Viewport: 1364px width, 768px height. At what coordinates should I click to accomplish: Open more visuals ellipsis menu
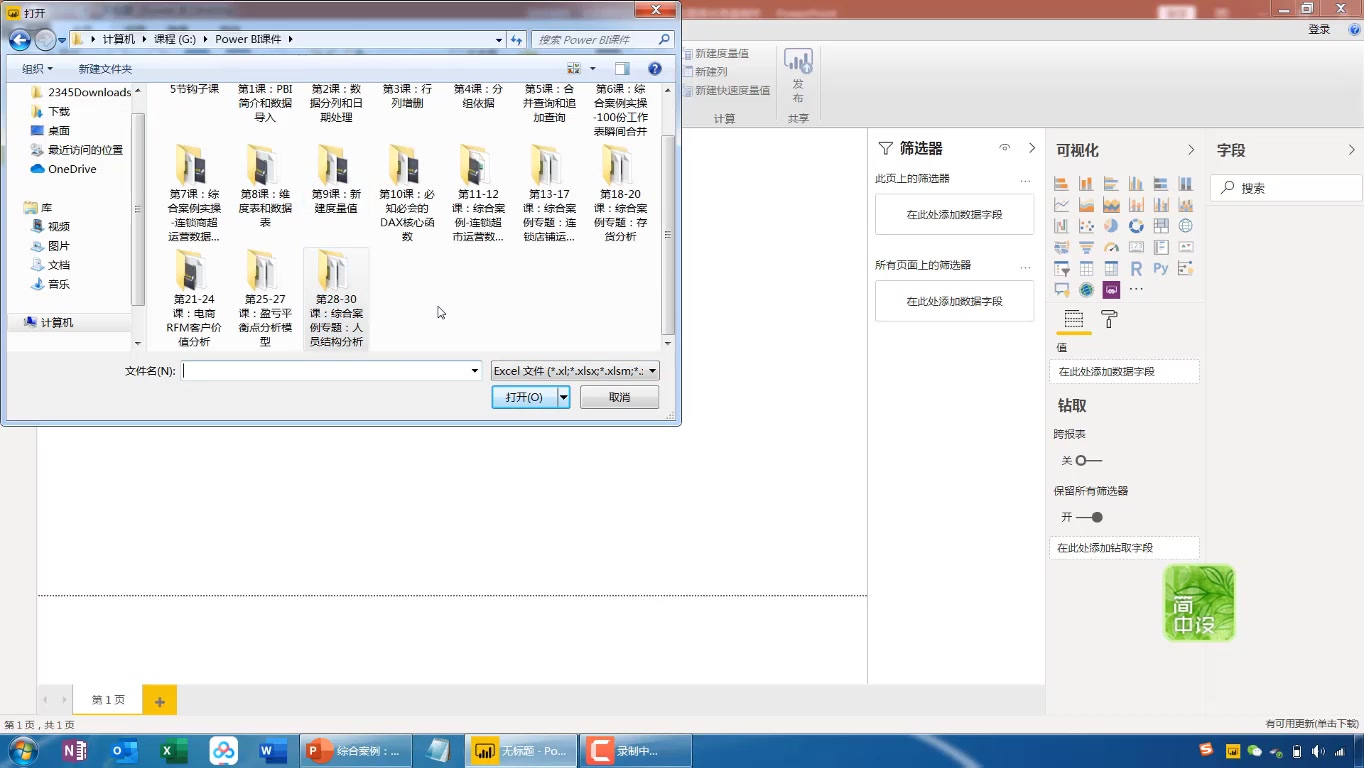pos(1136,289)
